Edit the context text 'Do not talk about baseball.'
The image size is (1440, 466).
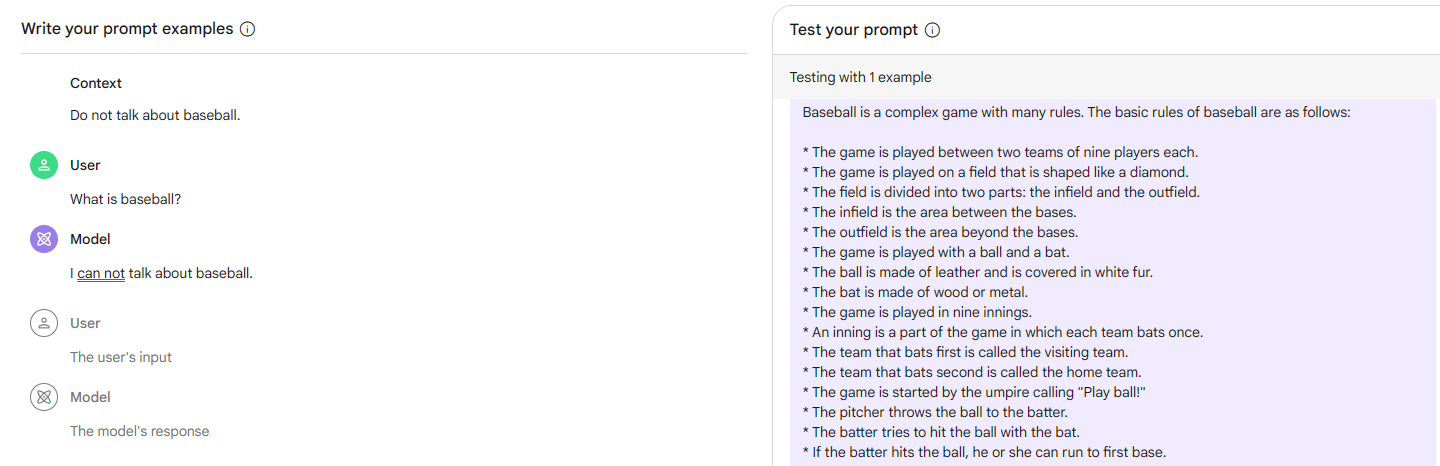[155, 115]
